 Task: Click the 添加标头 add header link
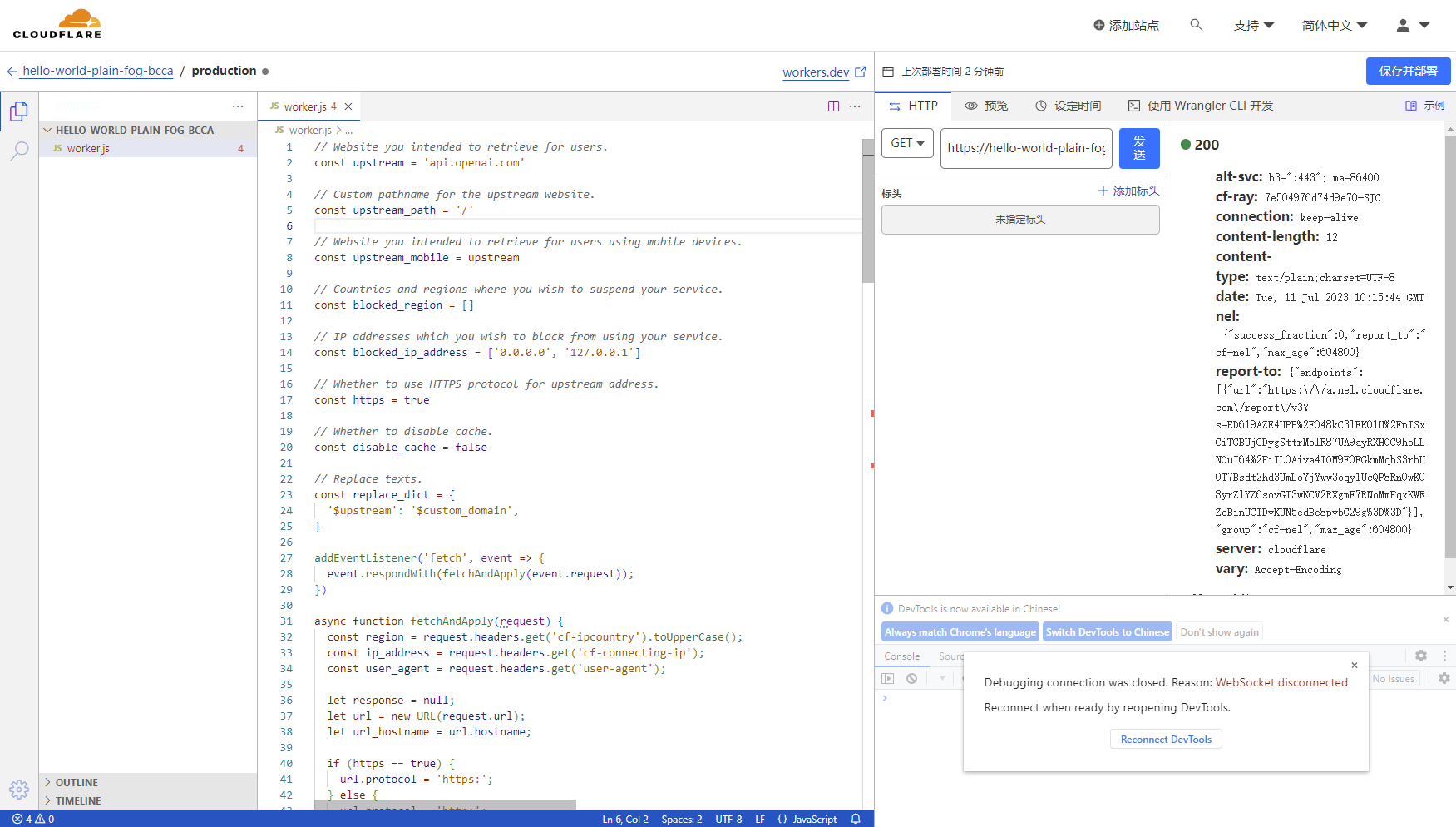(x=1128, y=191)
